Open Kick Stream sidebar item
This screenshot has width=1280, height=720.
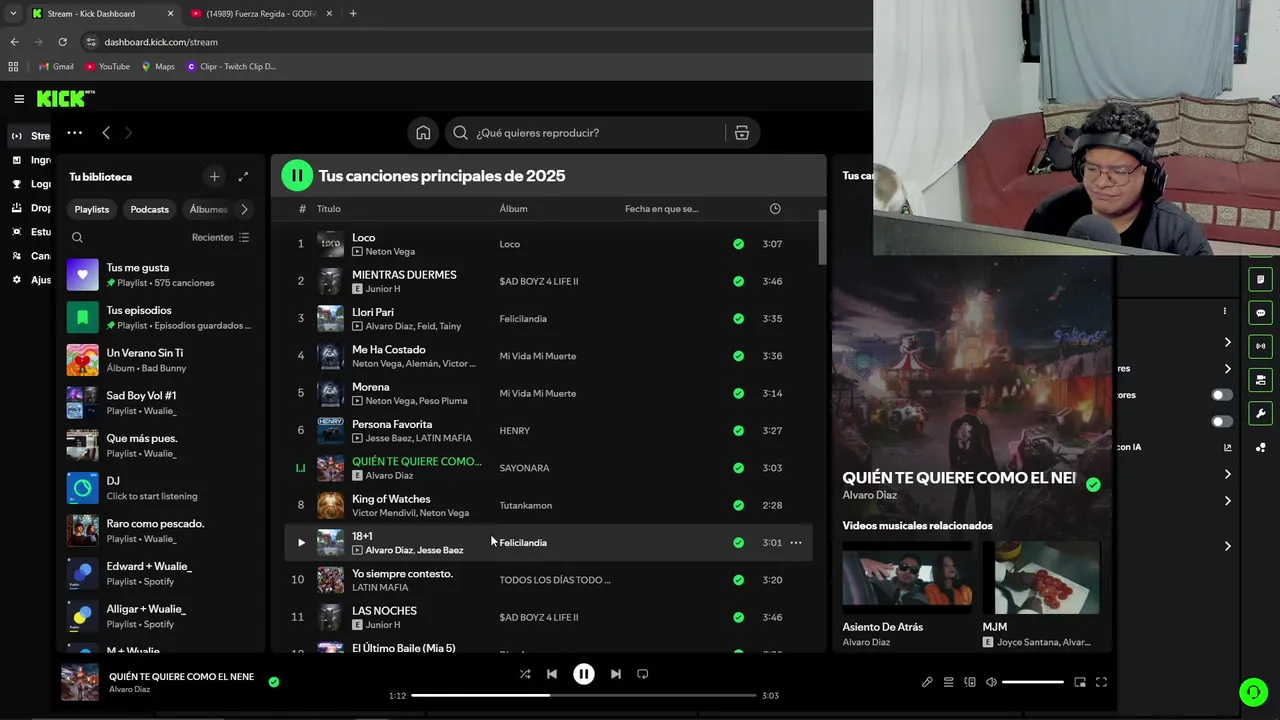click(x=28, y=136)
